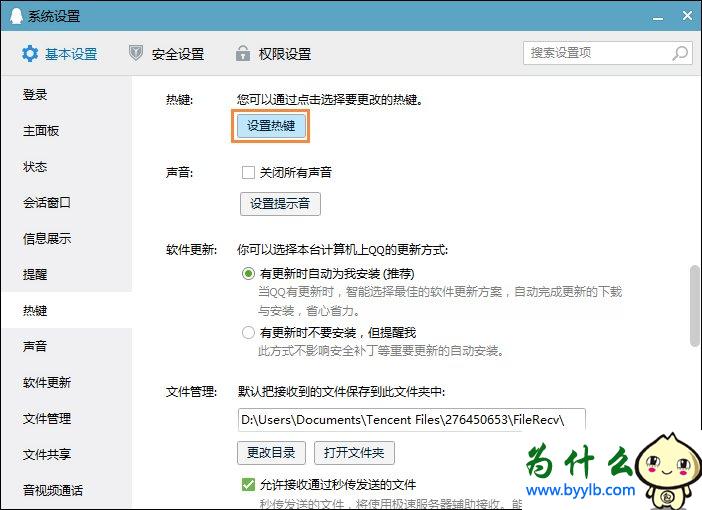Click the 热键: section label in content

coord(179,99)
